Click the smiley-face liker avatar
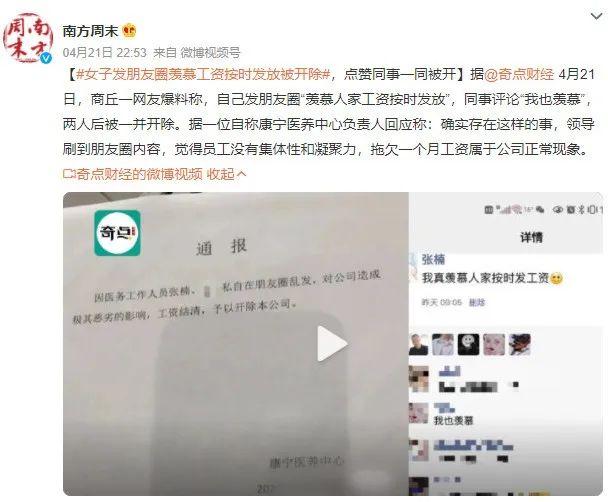 [x=468, y=344]
